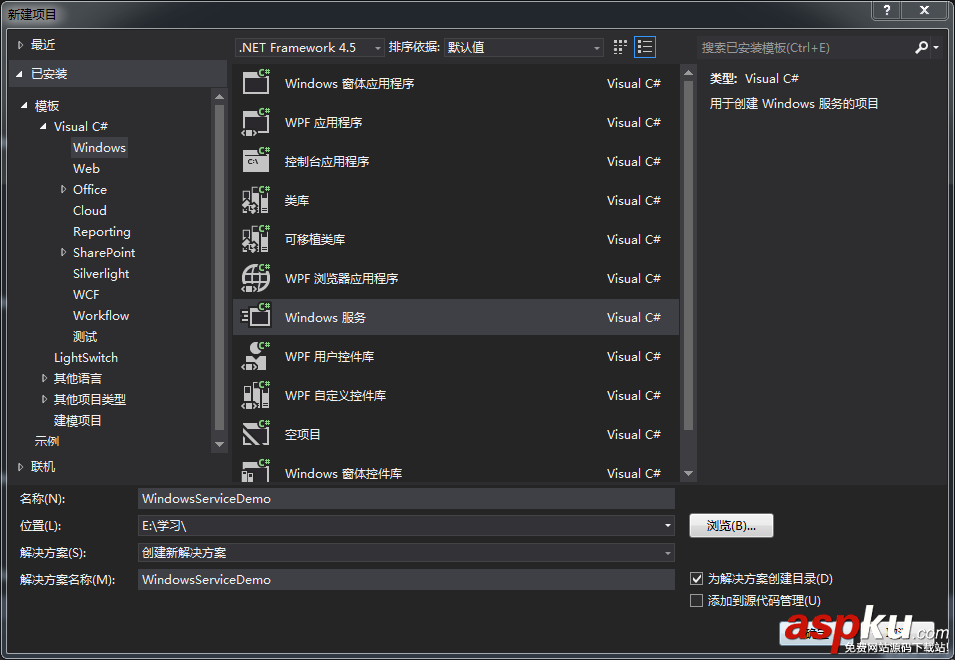Expand the SharePoint tree node
Image resolution: width=955 pixels, height=660 pixels.
tap(63, 252)
